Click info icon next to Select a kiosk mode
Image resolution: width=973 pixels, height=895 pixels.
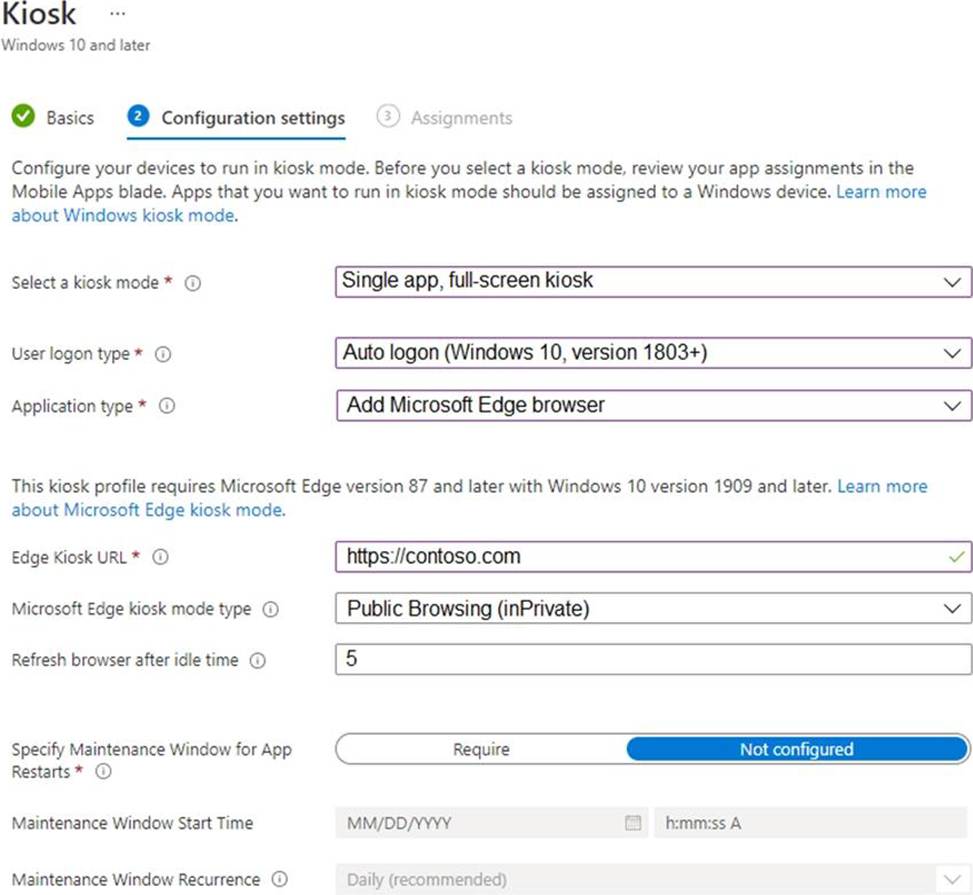pyautogui.click(x=193, y=283)
